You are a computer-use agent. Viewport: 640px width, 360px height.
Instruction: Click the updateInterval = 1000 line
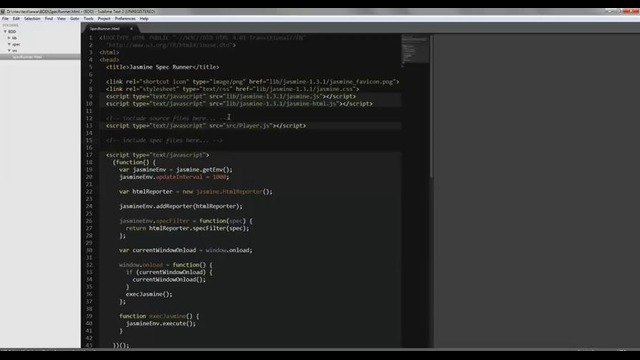pyautogui.click(x=174, y=177)
